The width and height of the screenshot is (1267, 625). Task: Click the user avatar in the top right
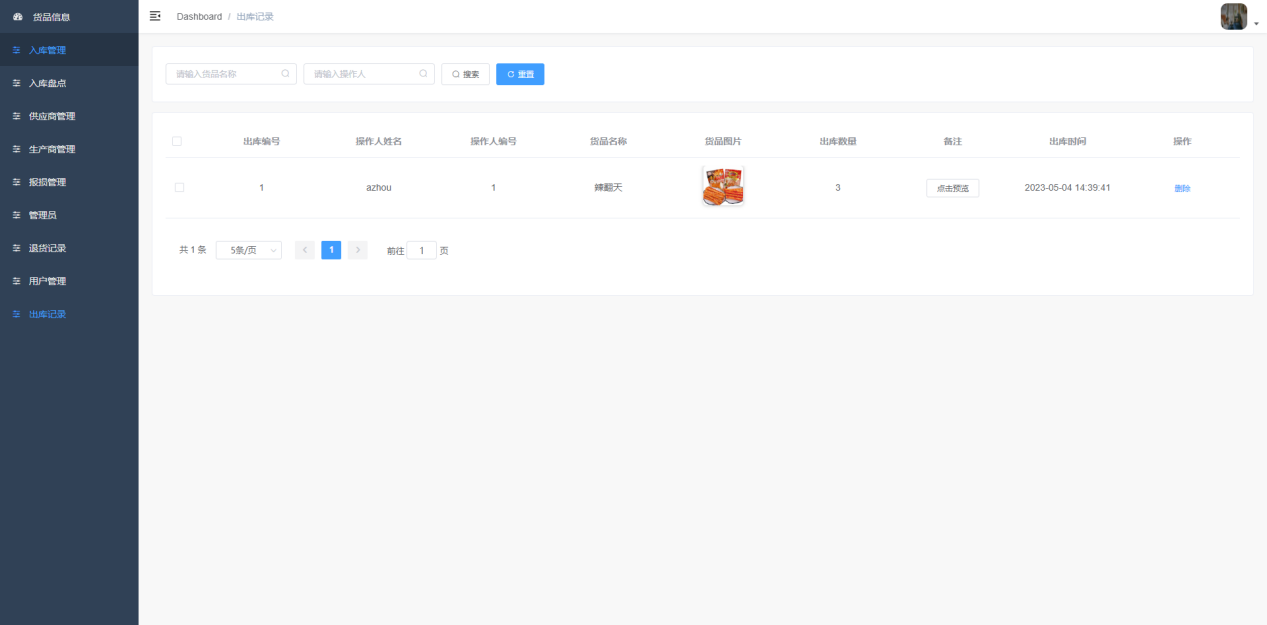(x=1233, y=16)
